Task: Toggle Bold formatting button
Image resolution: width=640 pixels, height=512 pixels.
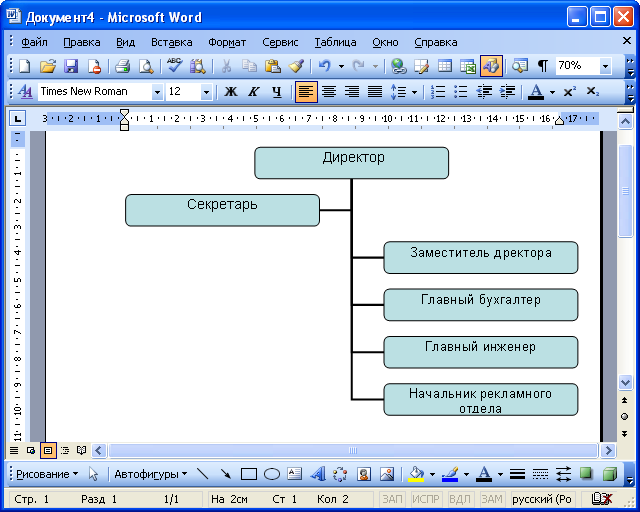Action: click(x=231, y=92)
